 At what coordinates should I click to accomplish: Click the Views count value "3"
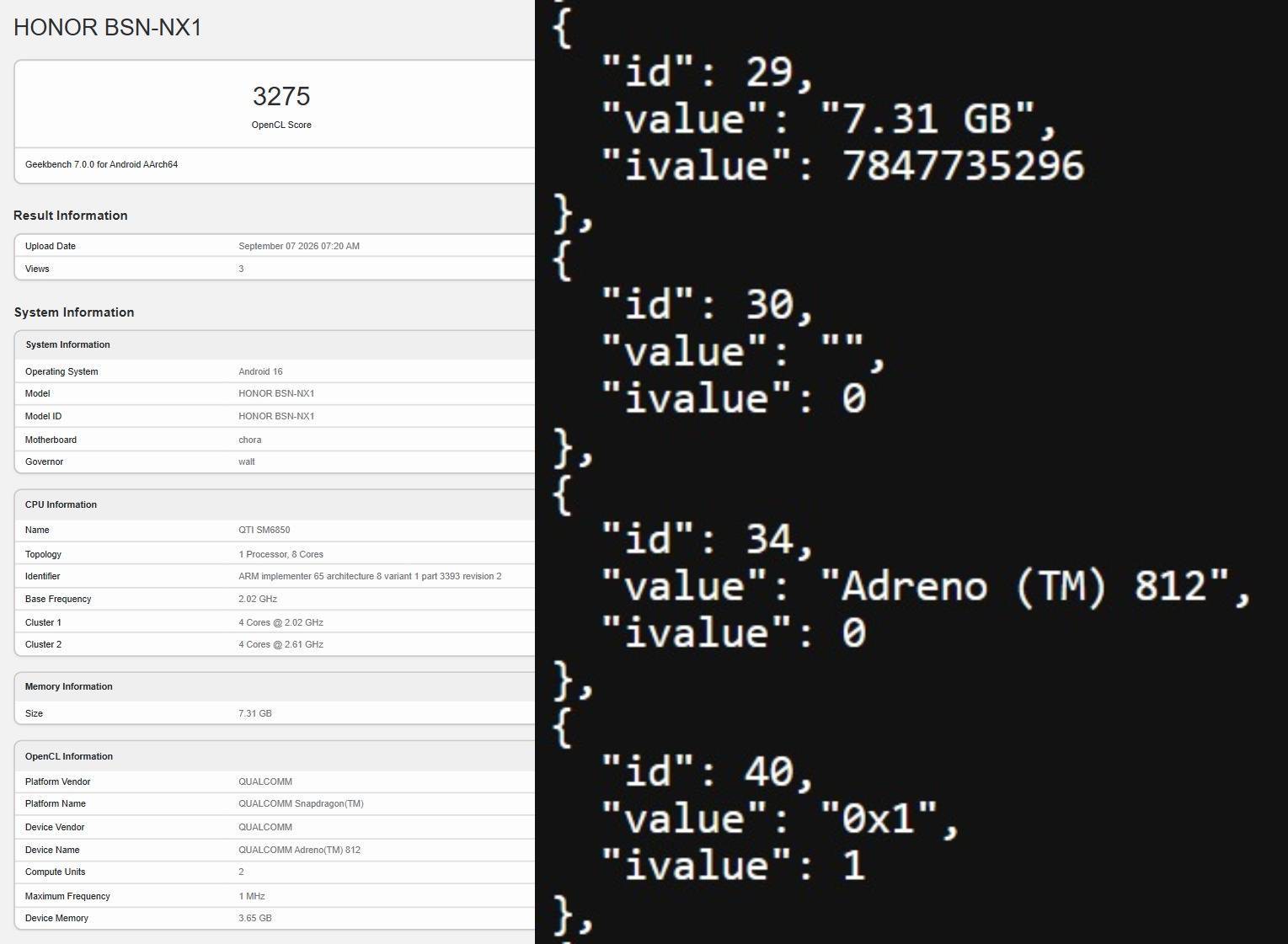[241, 269]
